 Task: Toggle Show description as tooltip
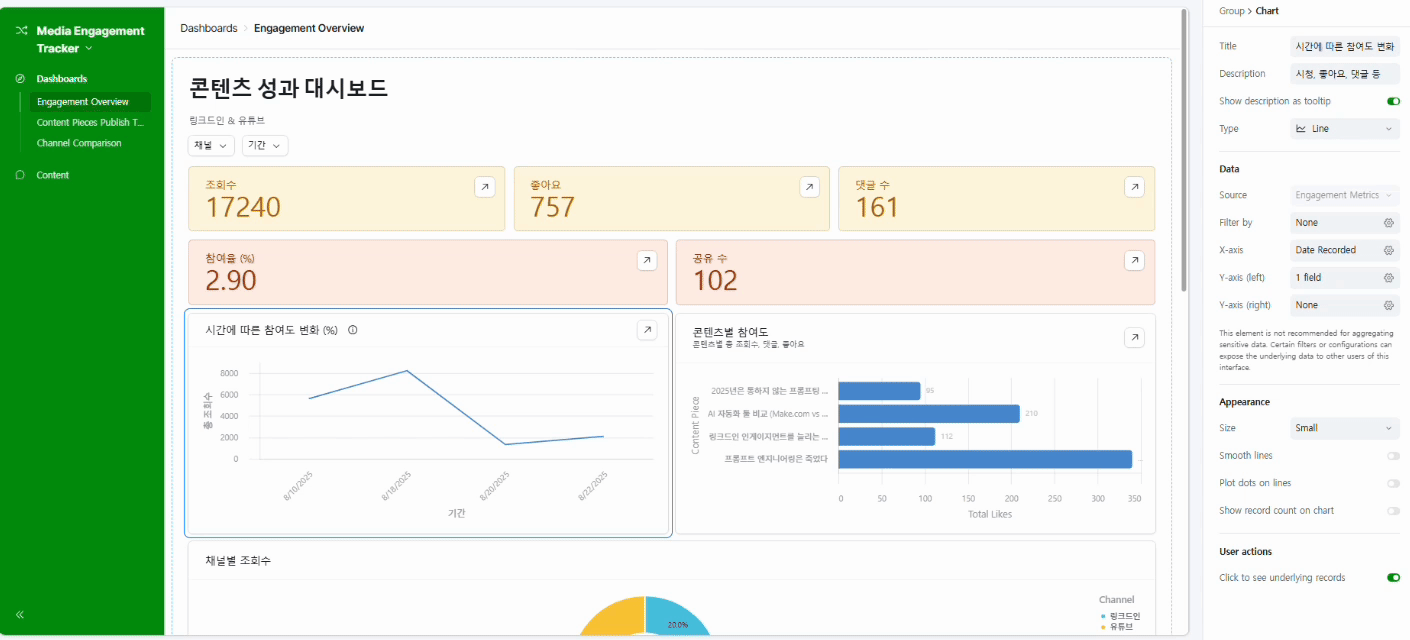pyautogui.click(x=1393, y=101)
